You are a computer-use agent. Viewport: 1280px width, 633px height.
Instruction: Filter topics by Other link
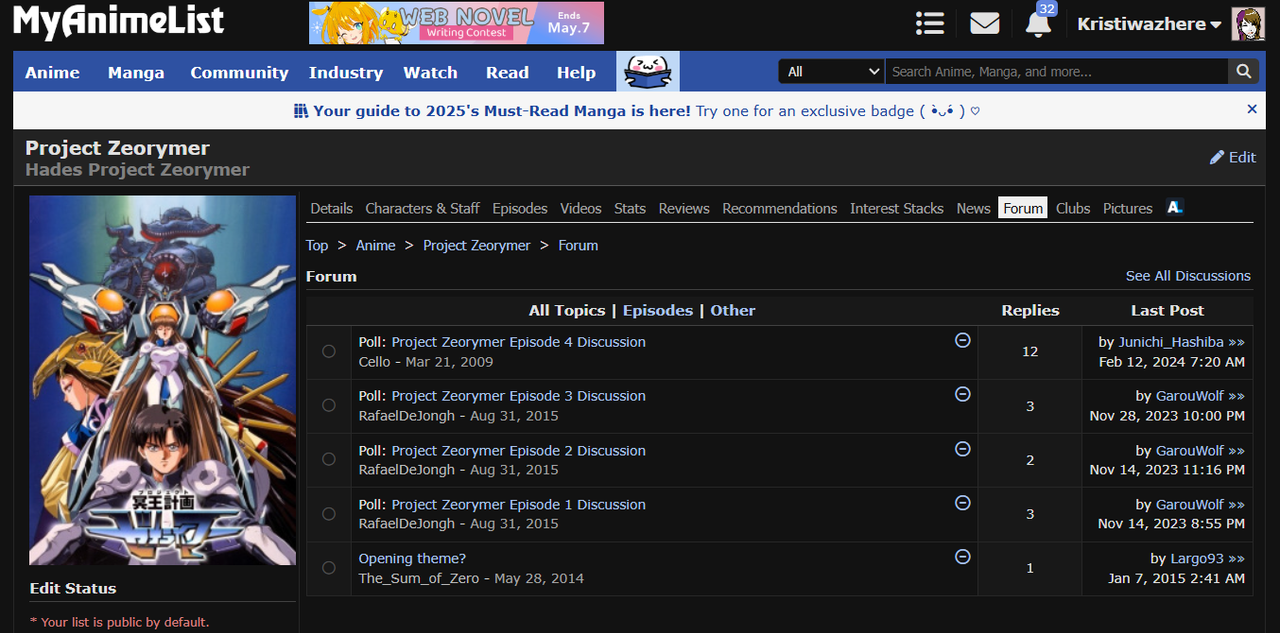tap(733, 310)
